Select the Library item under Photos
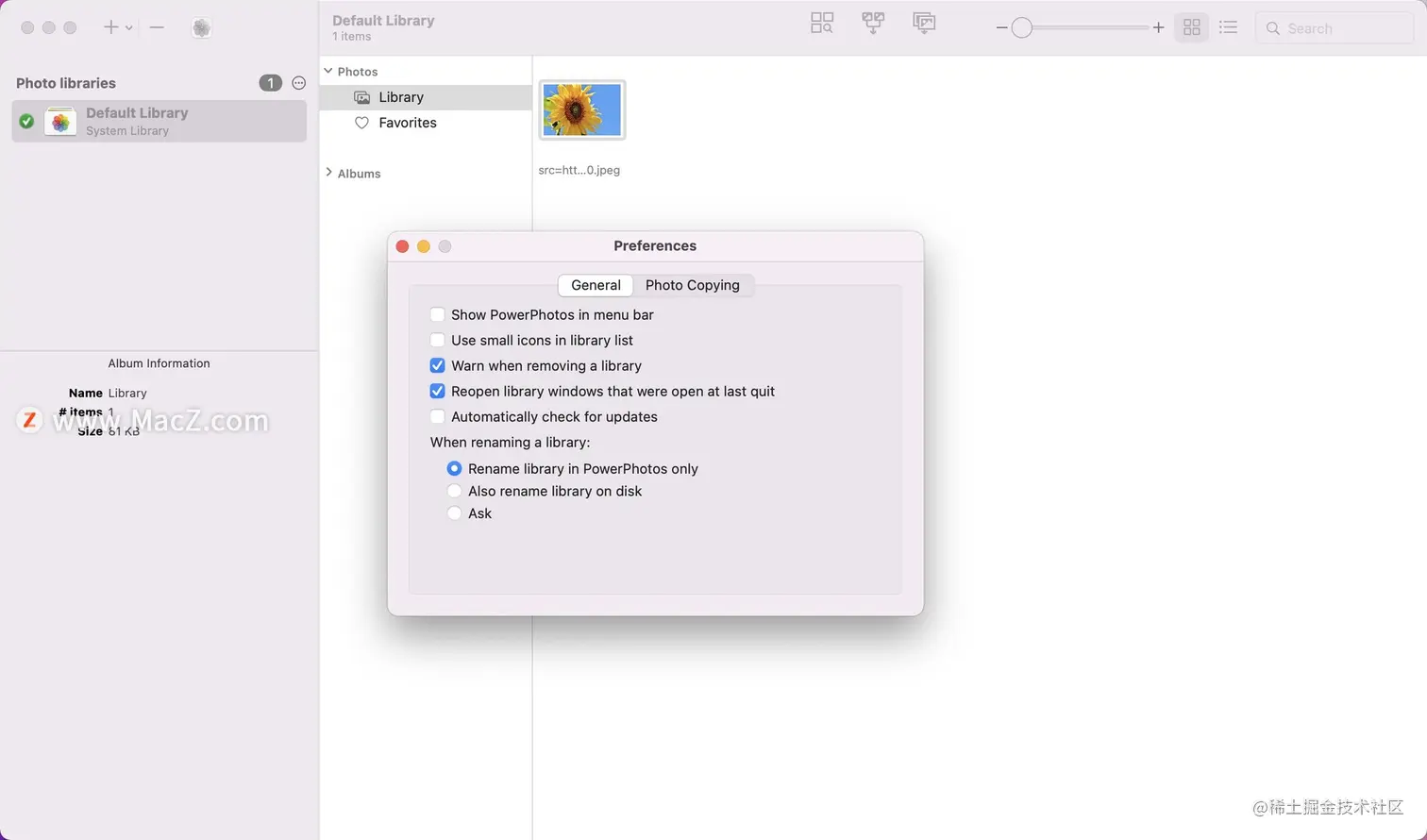Image resolution: width=1427 pixels, height=840 pixels. click(426, 97)
